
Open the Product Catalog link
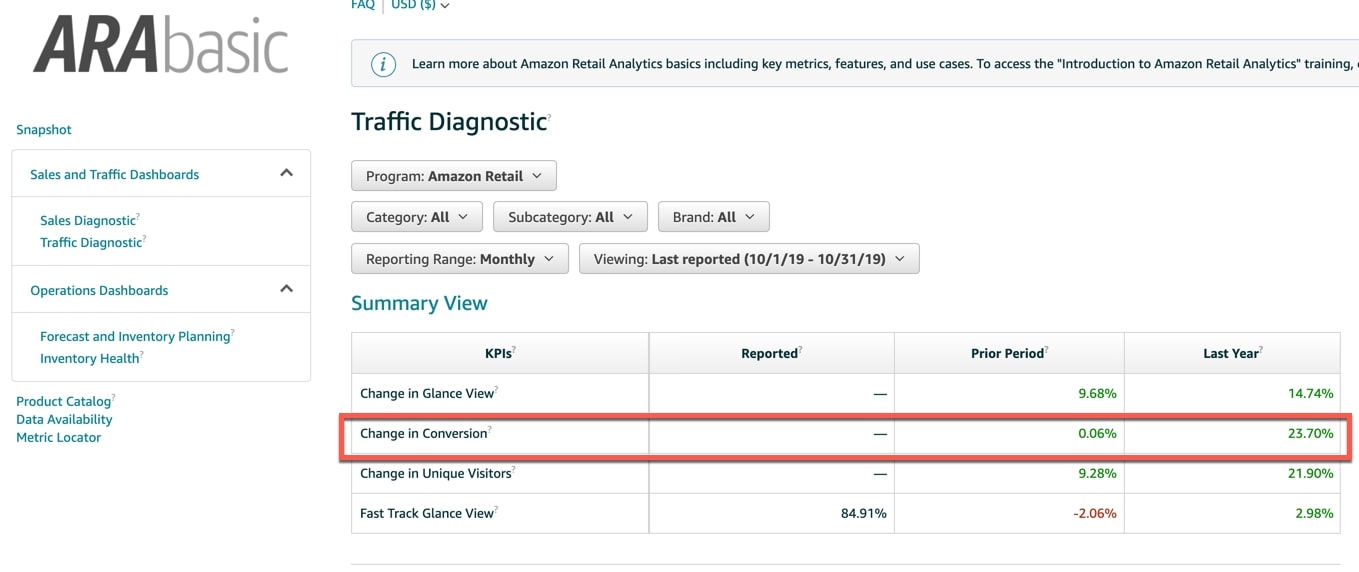click(x=63, y=402)
